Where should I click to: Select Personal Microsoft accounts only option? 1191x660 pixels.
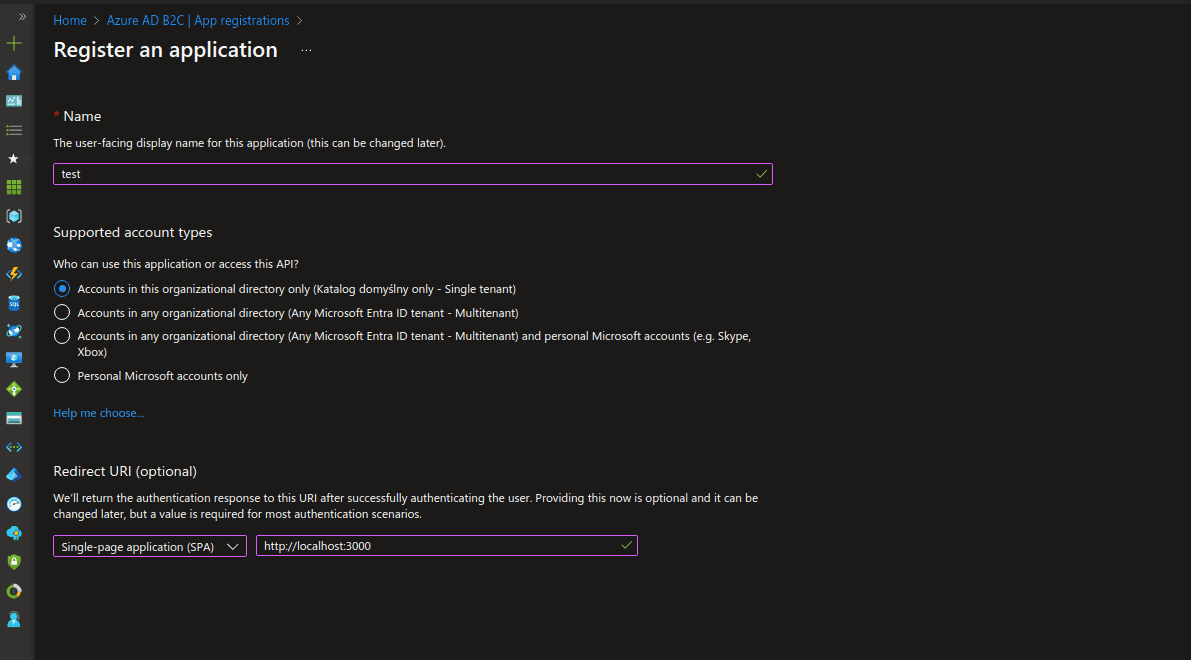tap(62, 376)
